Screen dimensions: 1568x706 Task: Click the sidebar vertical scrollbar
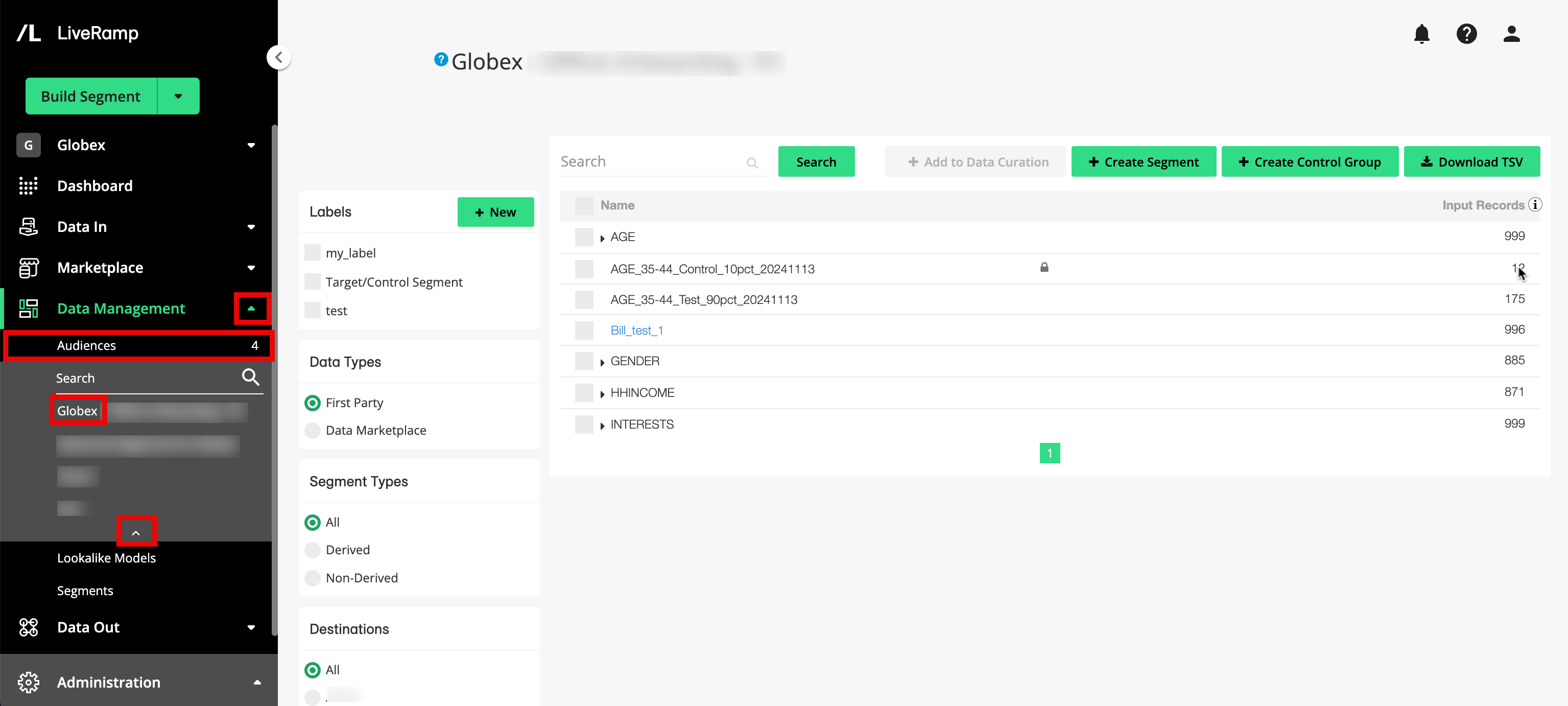point(274,381)
